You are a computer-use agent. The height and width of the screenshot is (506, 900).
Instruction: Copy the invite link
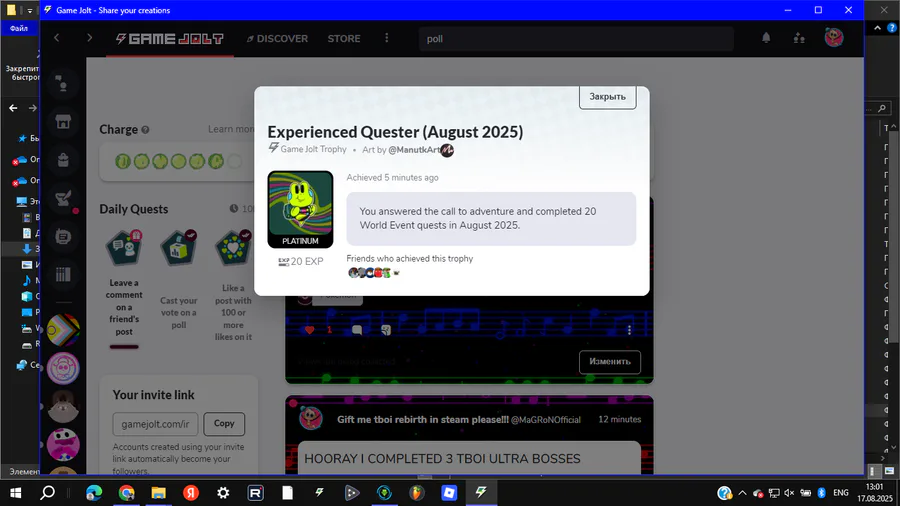coord(224,423)
